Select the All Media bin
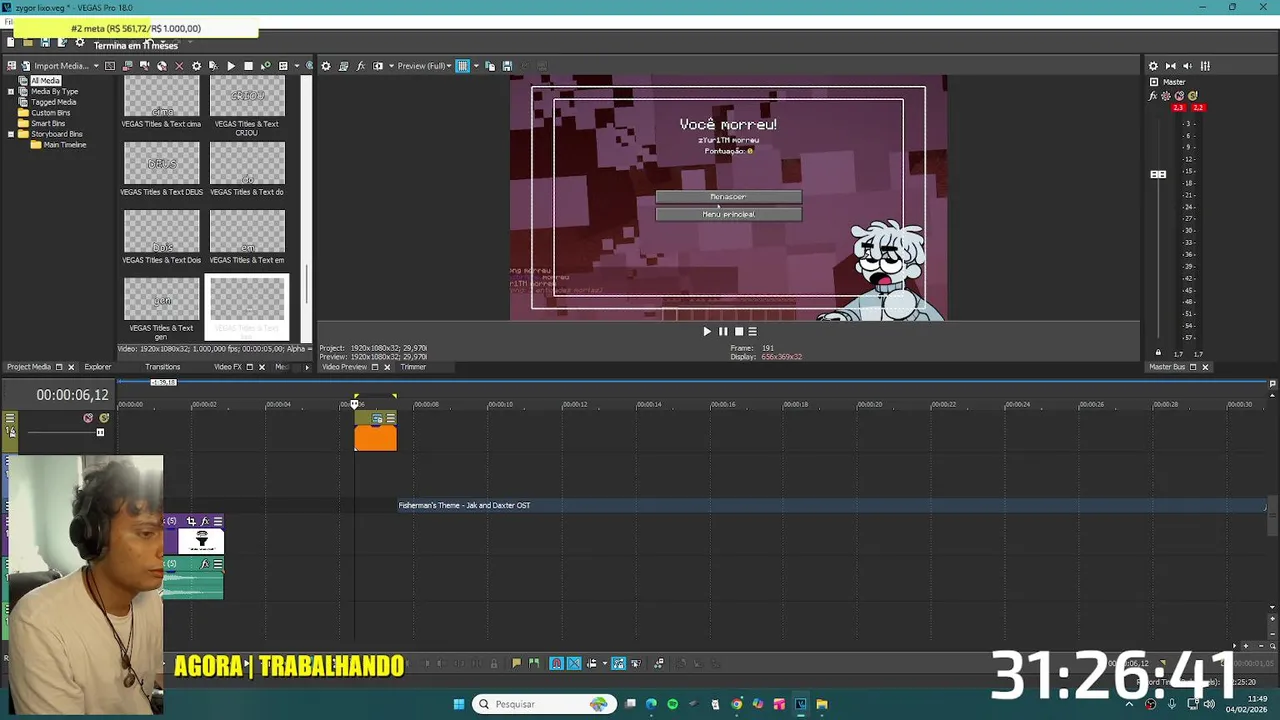Viewport: 1280px width, 720px height. pyautogui.click(x=45, y=80)
